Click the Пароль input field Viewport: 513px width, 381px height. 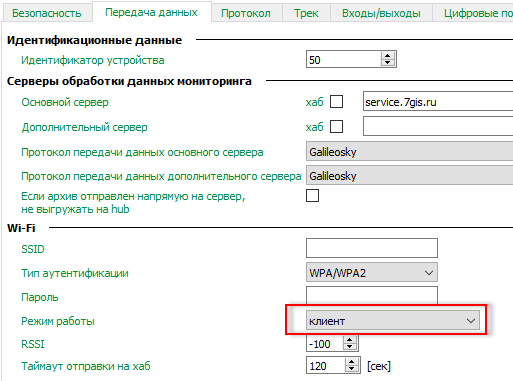372,295
